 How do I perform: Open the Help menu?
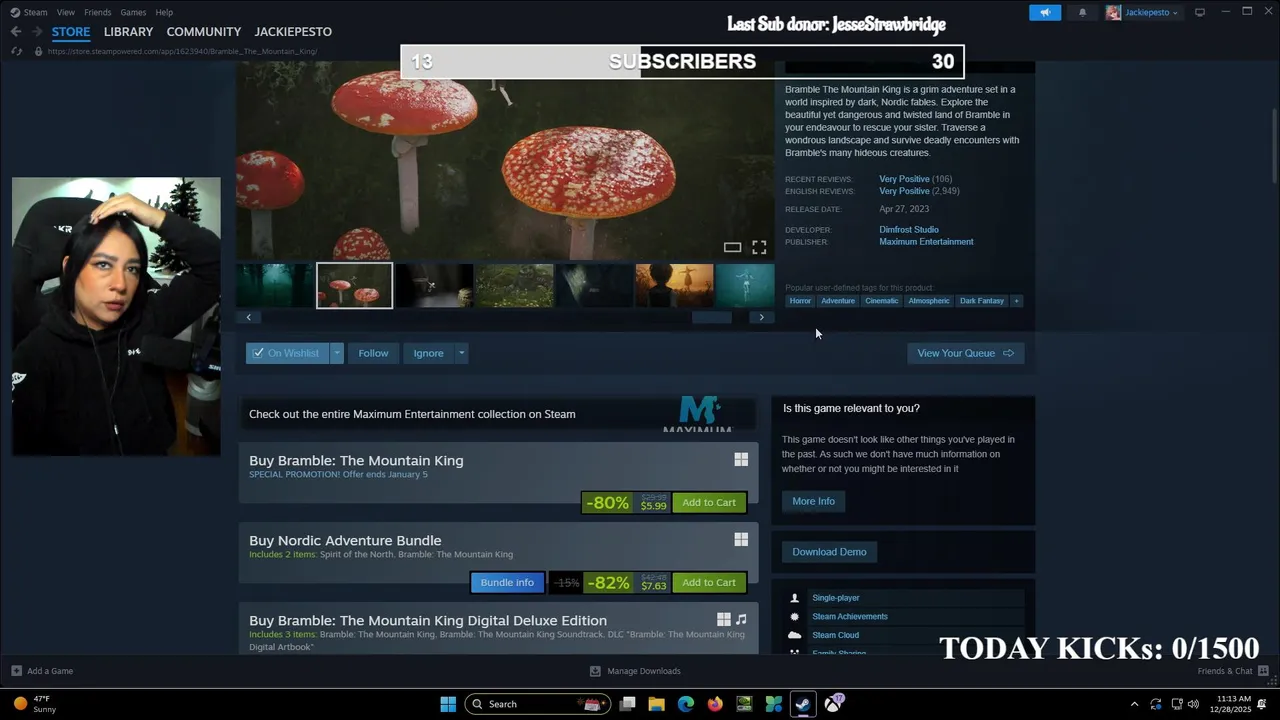(x=164, y=12)
